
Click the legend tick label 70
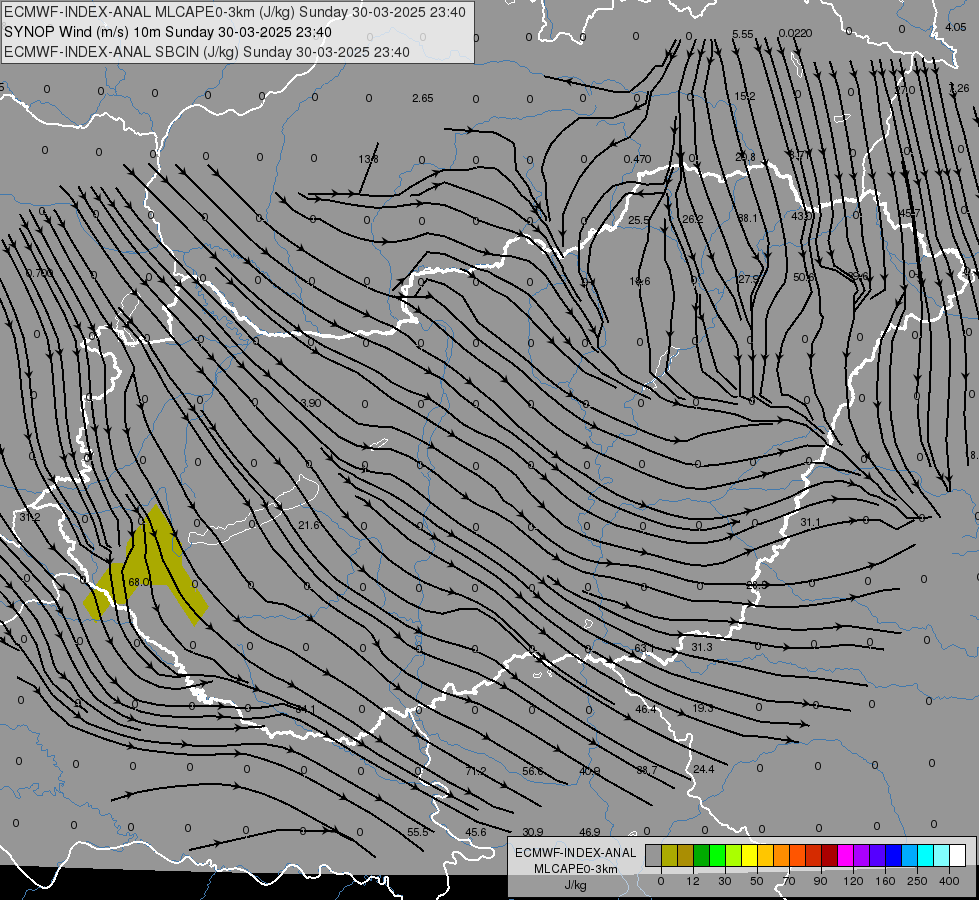pyautogui.click(x=789, y=881)
